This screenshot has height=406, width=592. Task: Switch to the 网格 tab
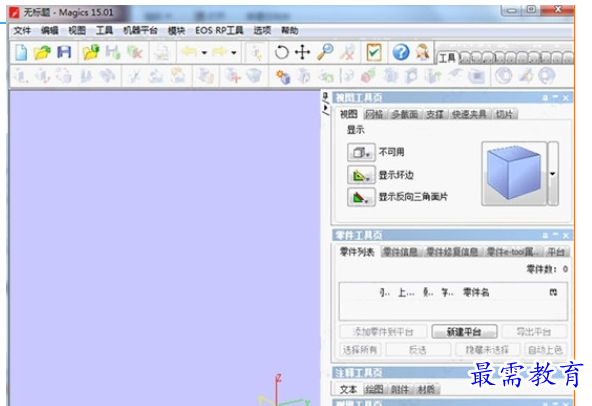pos(374,114)
